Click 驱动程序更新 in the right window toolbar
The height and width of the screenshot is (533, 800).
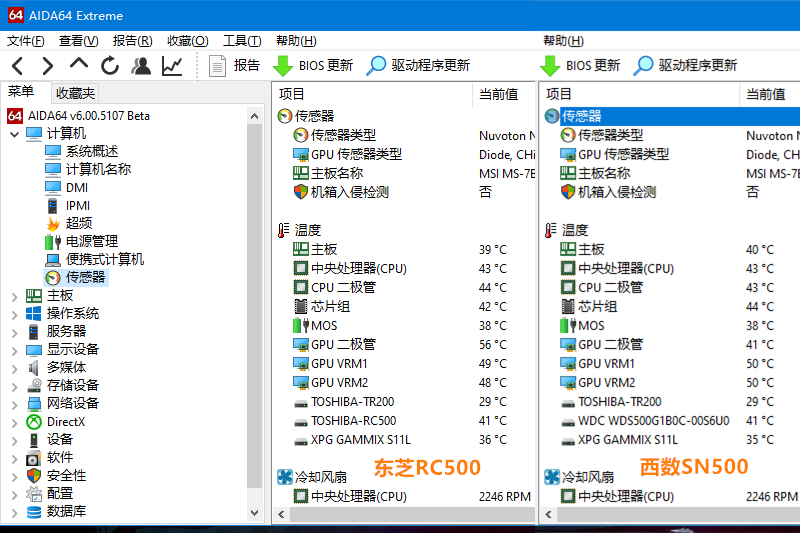[x=685, y=66]
